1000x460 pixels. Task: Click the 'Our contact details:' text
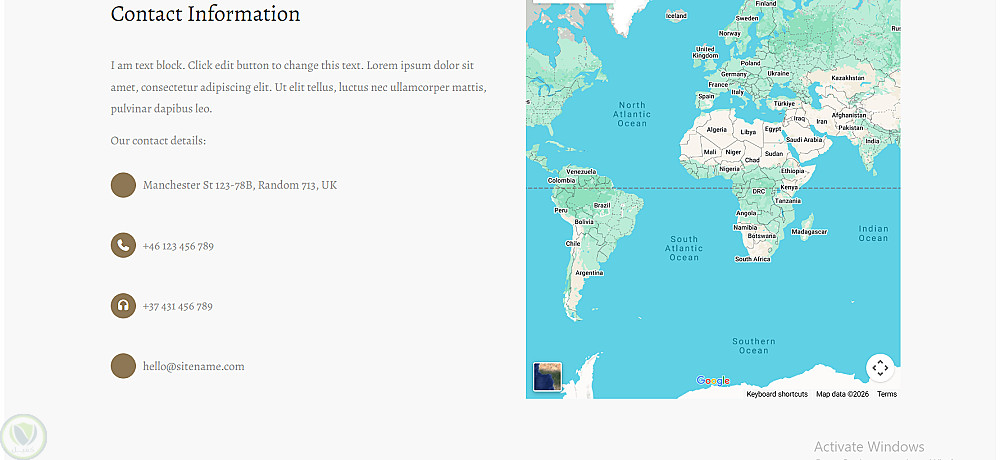tap(158, 140)
